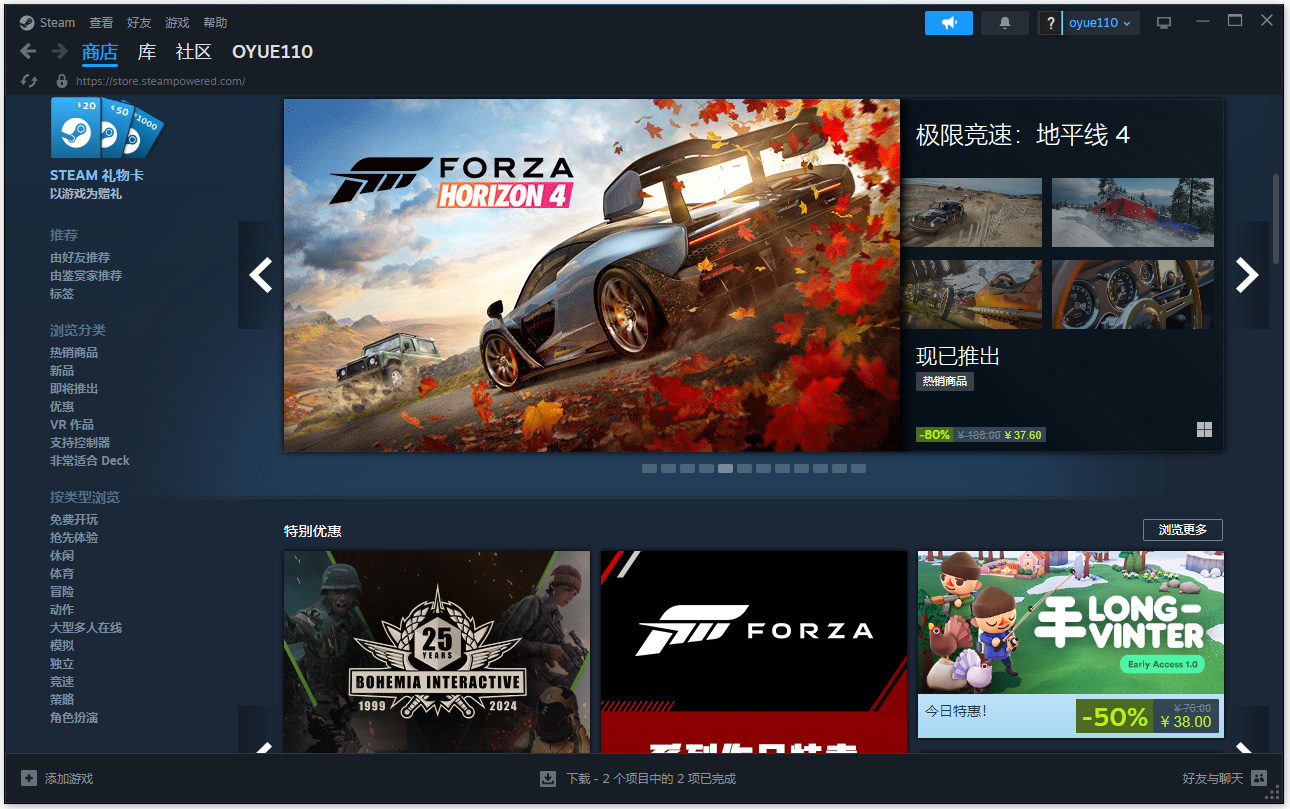Switch to the 社区 tab
Screen dimensions: 1290x809
point(194,51)
